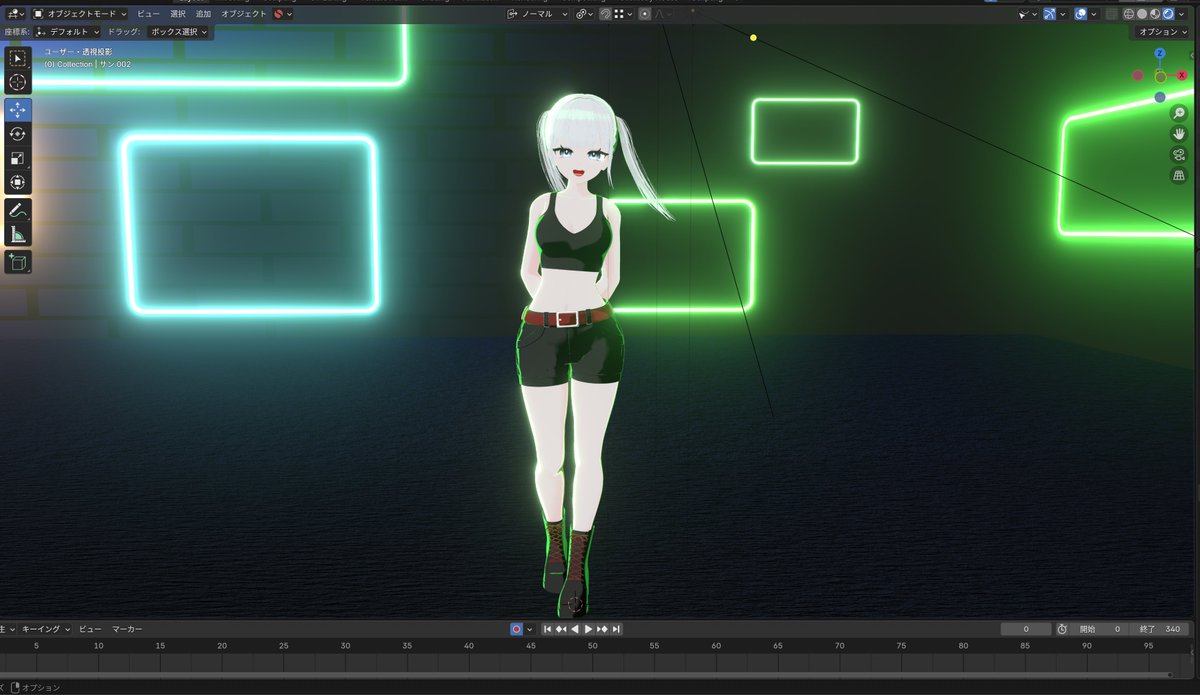Switch to wireframe shading mode

pos(1129,14)
